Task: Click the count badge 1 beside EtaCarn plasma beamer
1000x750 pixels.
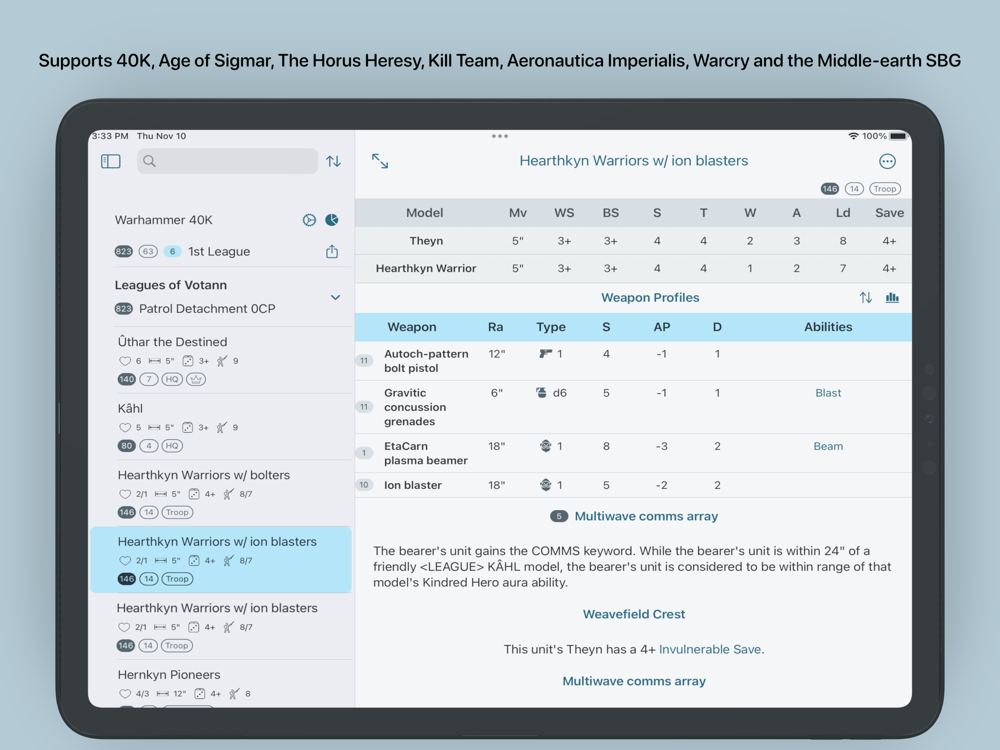Action: click(364, 453)
